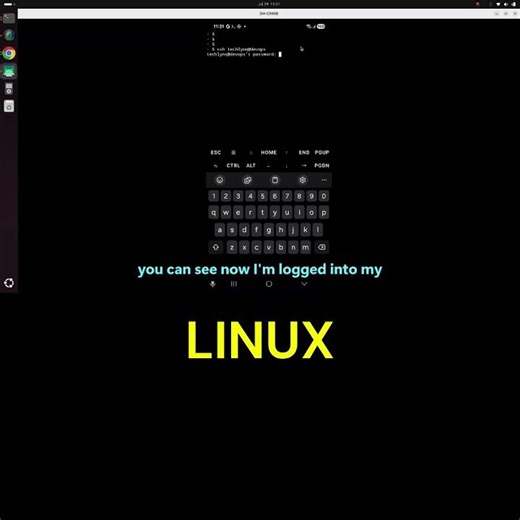This screenshot has height=520, width=520.
Task: Open the Activities overview pill
Action: tap(9, 4)
